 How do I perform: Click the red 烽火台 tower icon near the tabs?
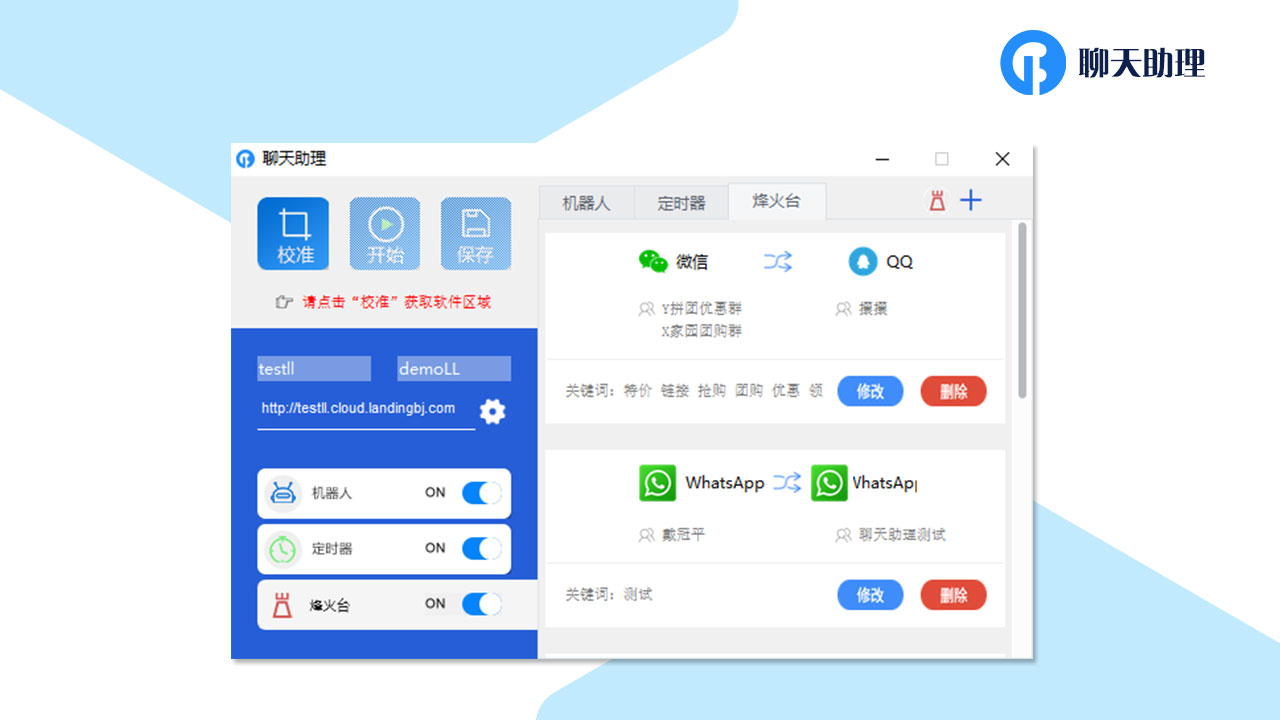[x=935, y=200]
